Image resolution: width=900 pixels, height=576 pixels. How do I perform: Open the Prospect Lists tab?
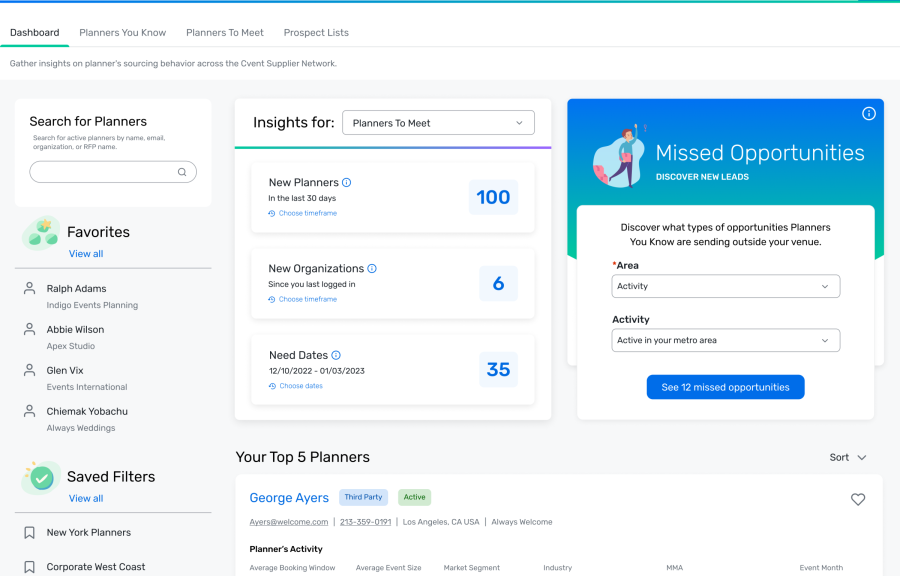315,32
